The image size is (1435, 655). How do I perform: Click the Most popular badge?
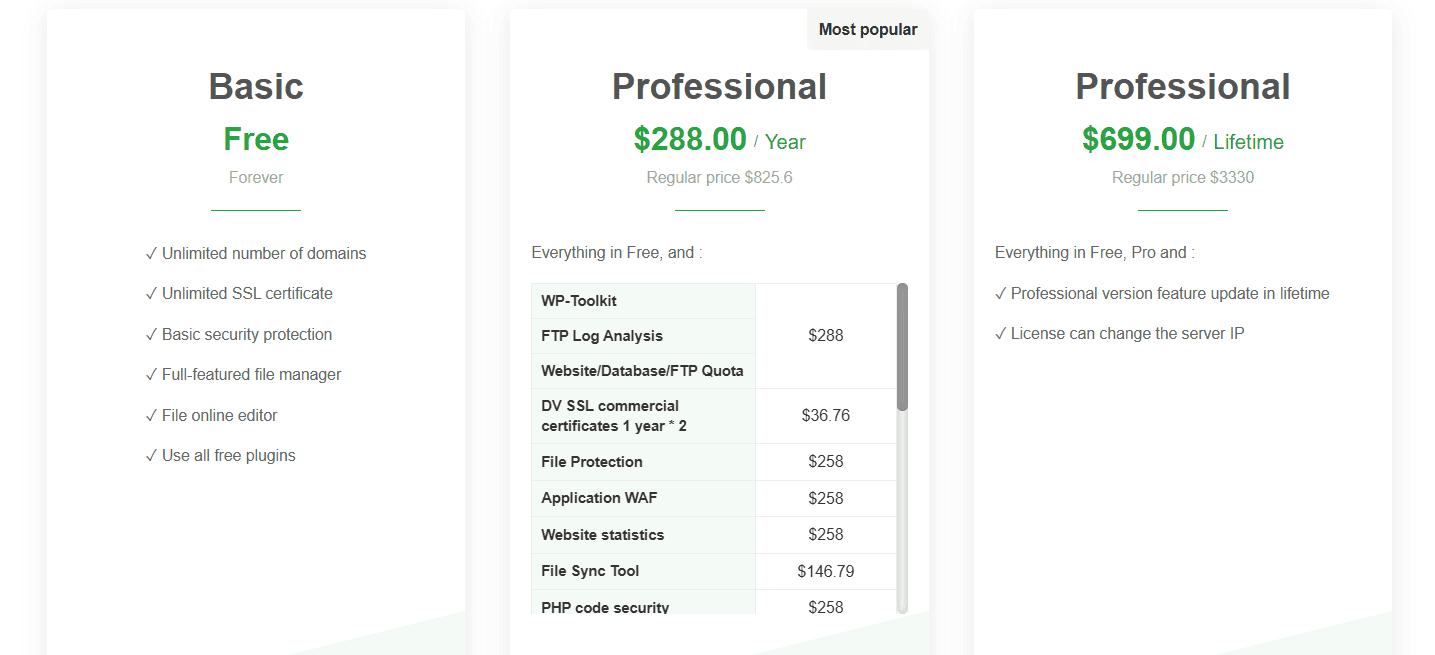867,29
